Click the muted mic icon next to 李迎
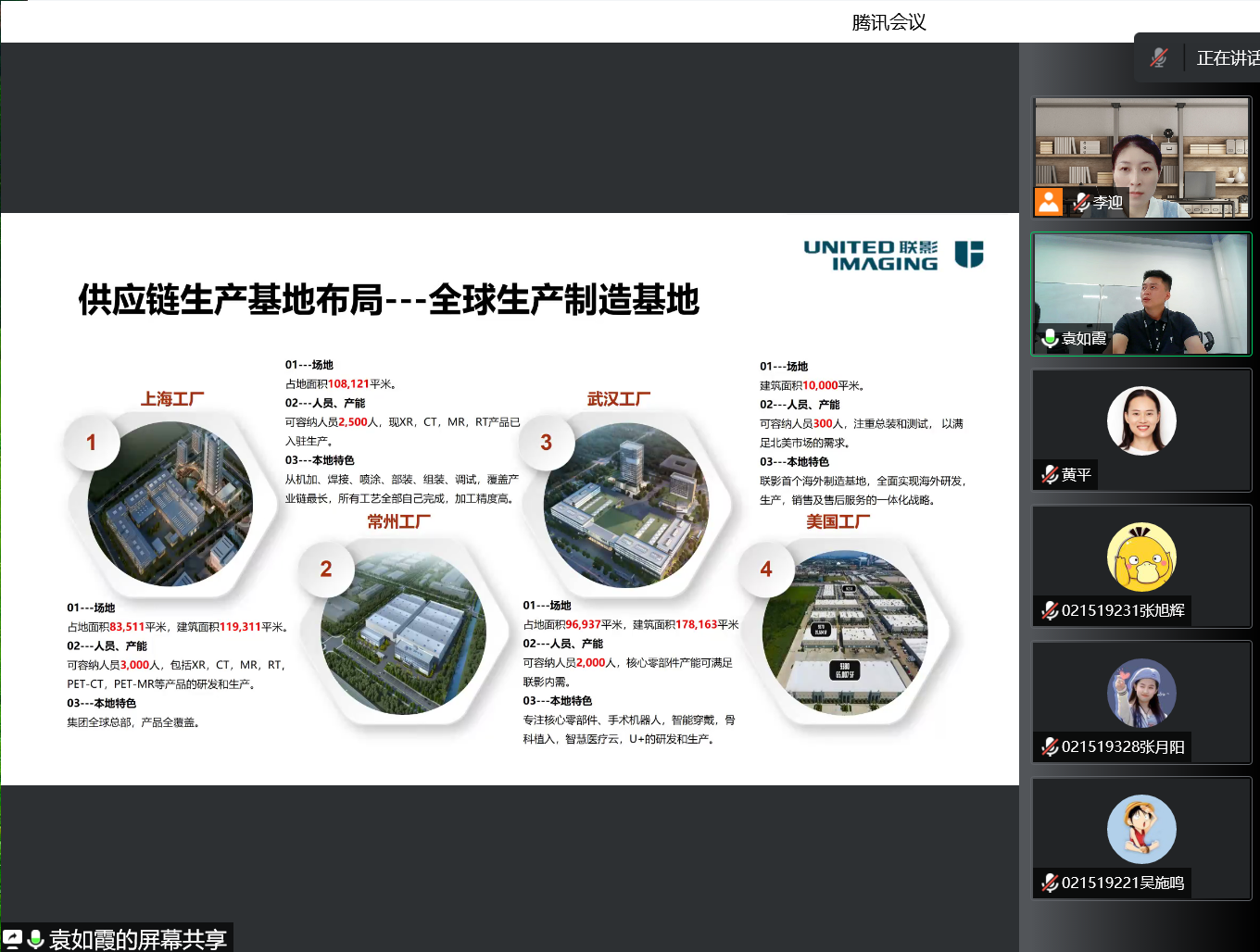Image resolution: width=1260 pixels, height=952 pixels. click(x=1081, y=202)
